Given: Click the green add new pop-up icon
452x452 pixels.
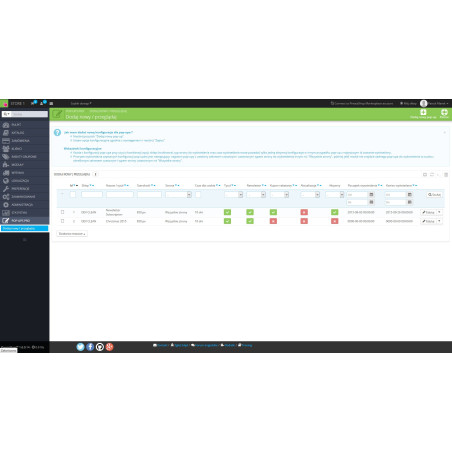Looking at the screenshot, I should coord(423,112).
